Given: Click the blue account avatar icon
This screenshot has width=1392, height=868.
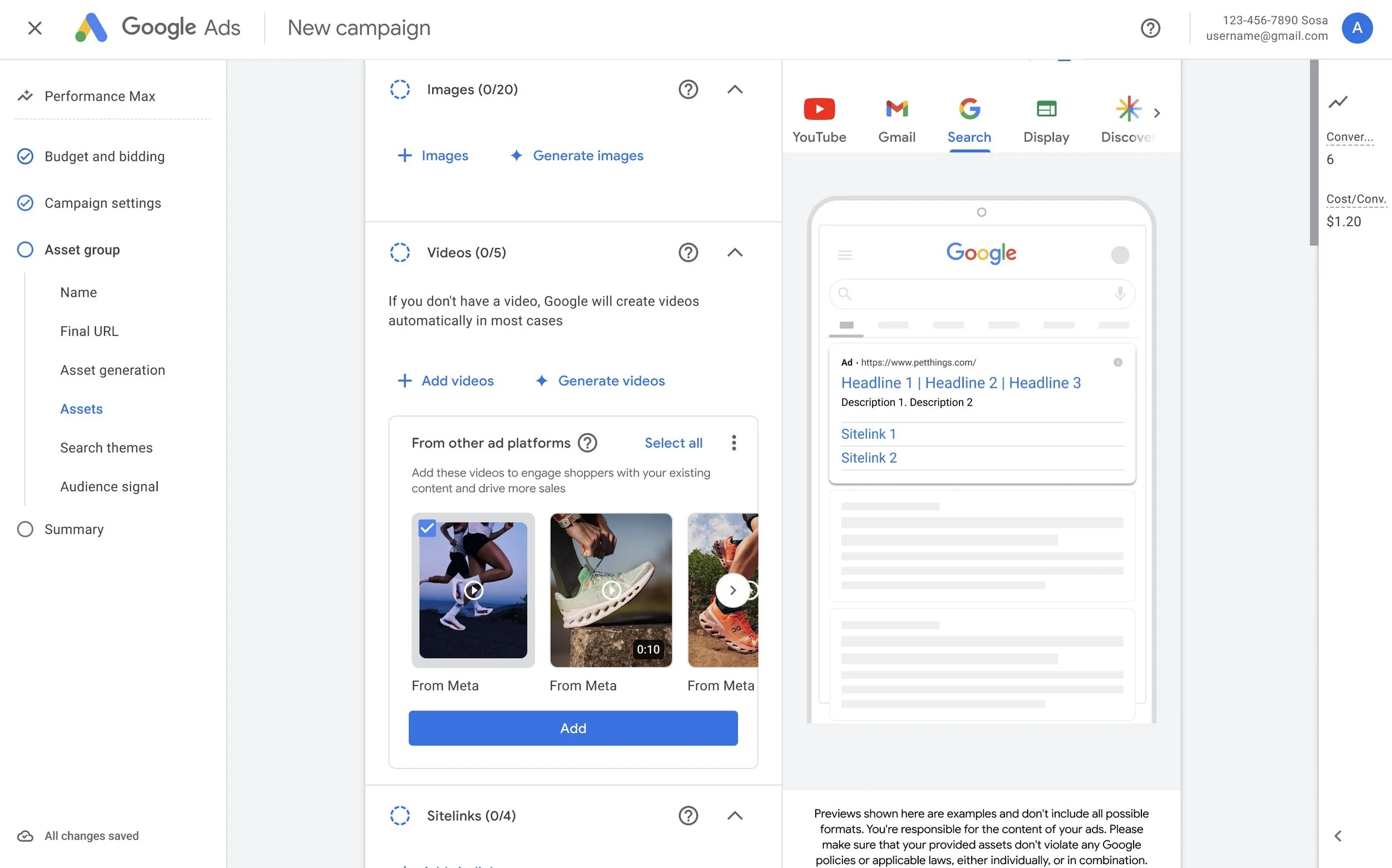Looking at the screenshot, I should click(x=1356, y=28).
